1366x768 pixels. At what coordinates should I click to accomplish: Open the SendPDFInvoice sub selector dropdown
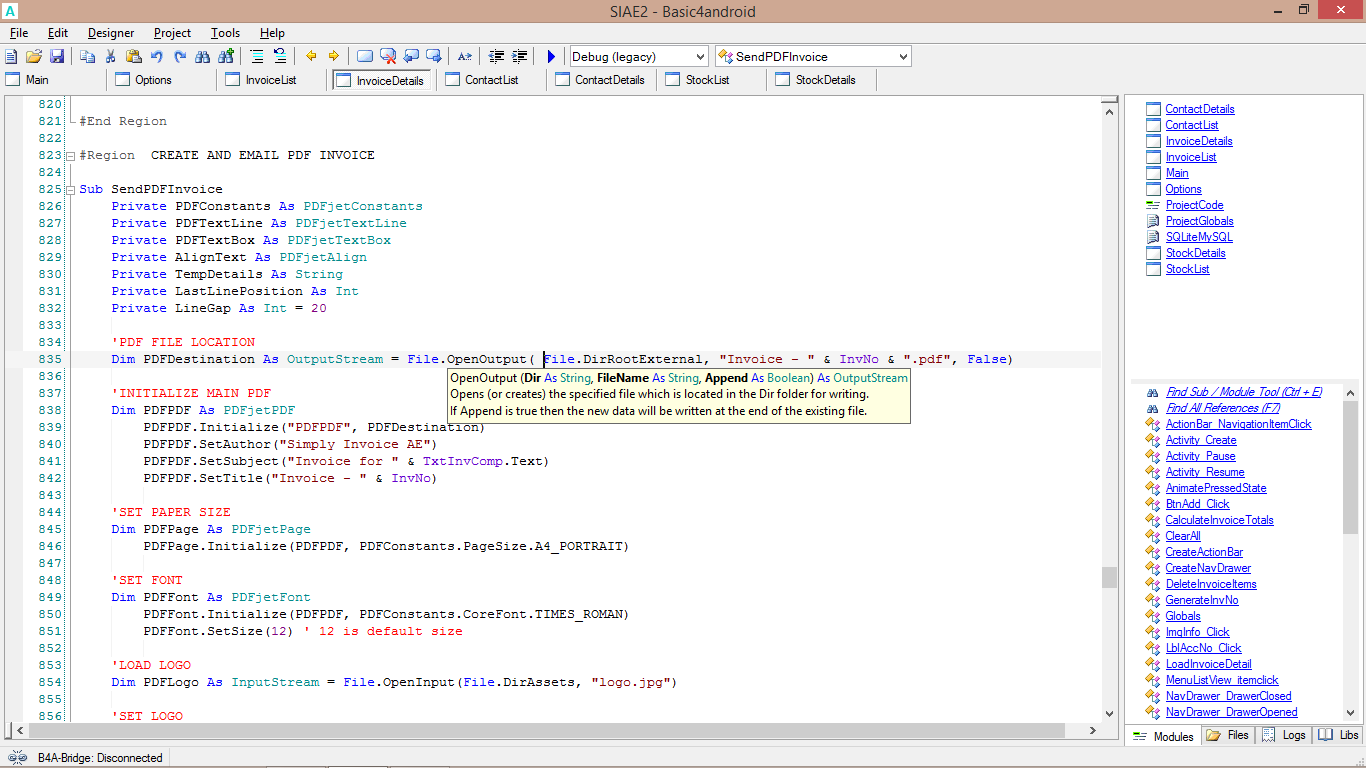click(x=813, y=57)
